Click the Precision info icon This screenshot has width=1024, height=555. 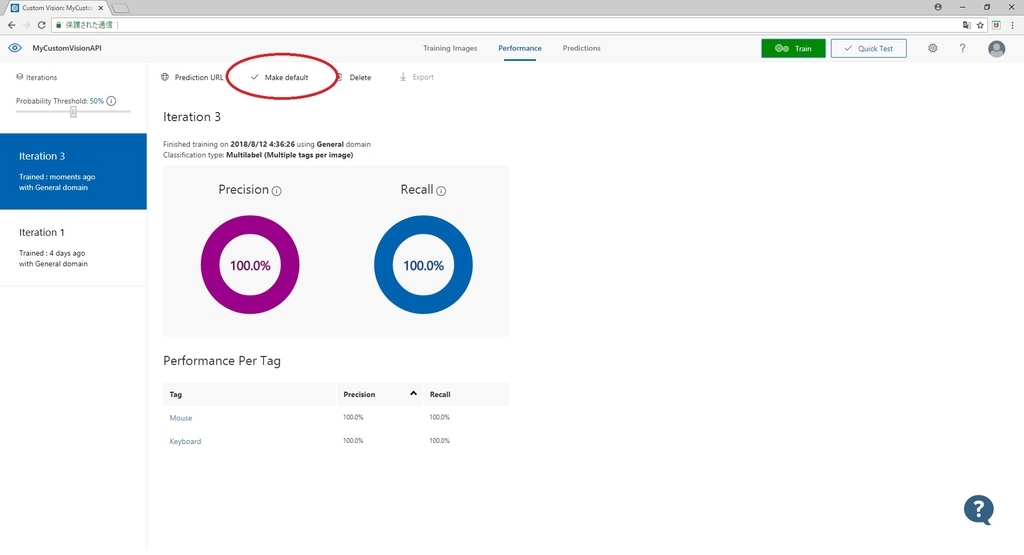(x=276, y=191)
